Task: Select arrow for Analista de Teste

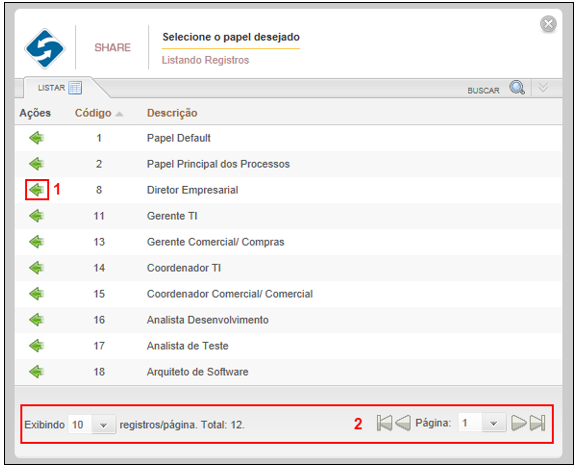Action: [37, 346]
